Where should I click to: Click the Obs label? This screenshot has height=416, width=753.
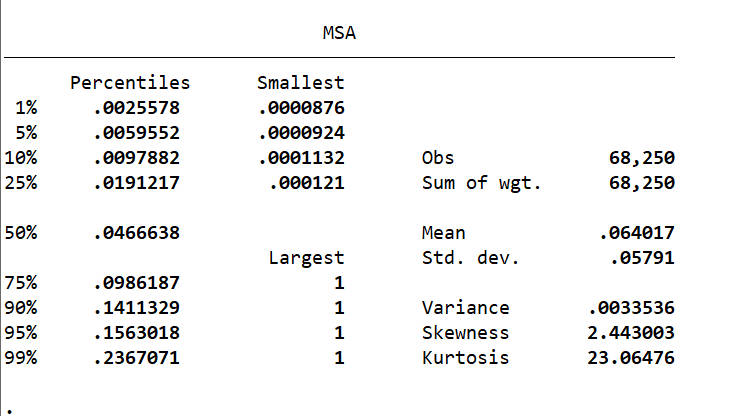pyautogui.click(x=438, y=158)
